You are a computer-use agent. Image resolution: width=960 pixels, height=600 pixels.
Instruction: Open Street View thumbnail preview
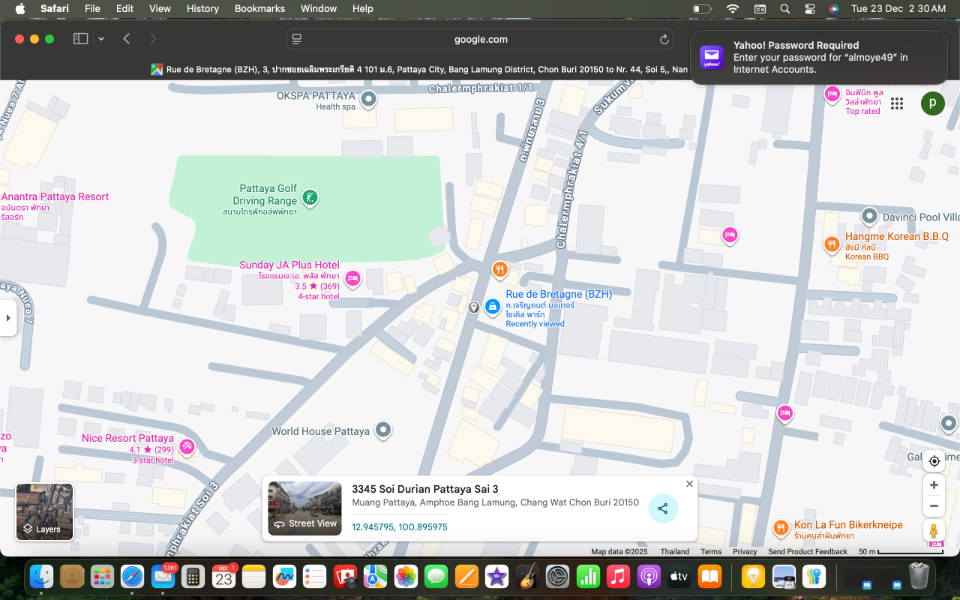(x=304, y=508)
